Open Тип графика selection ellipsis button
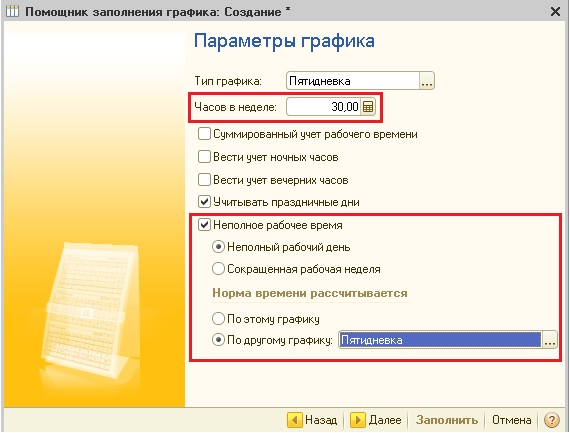Viewport: 570px width, 433px height. 427,81
